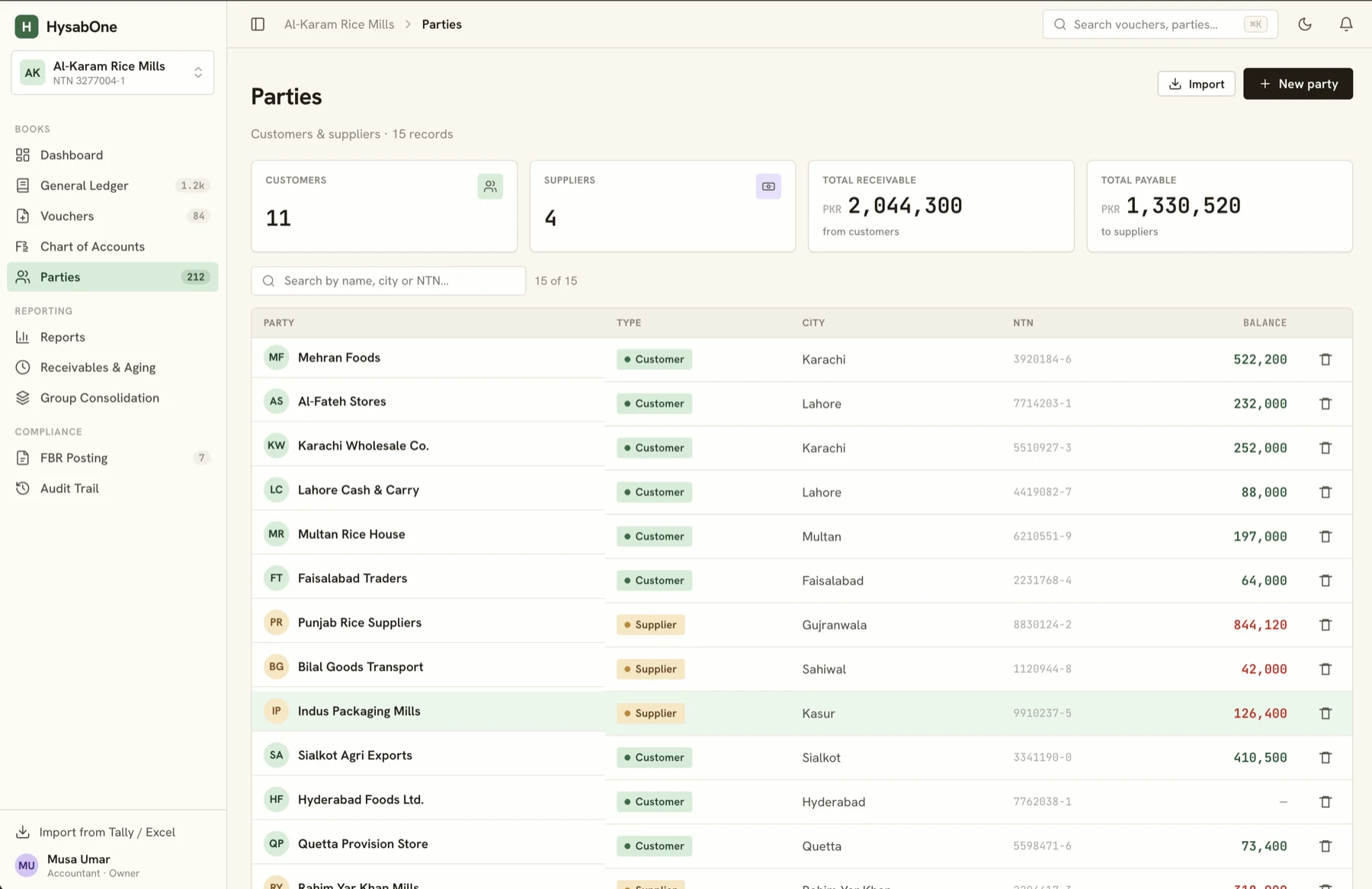Select Multan Rice House party name

tap(351, 534)
